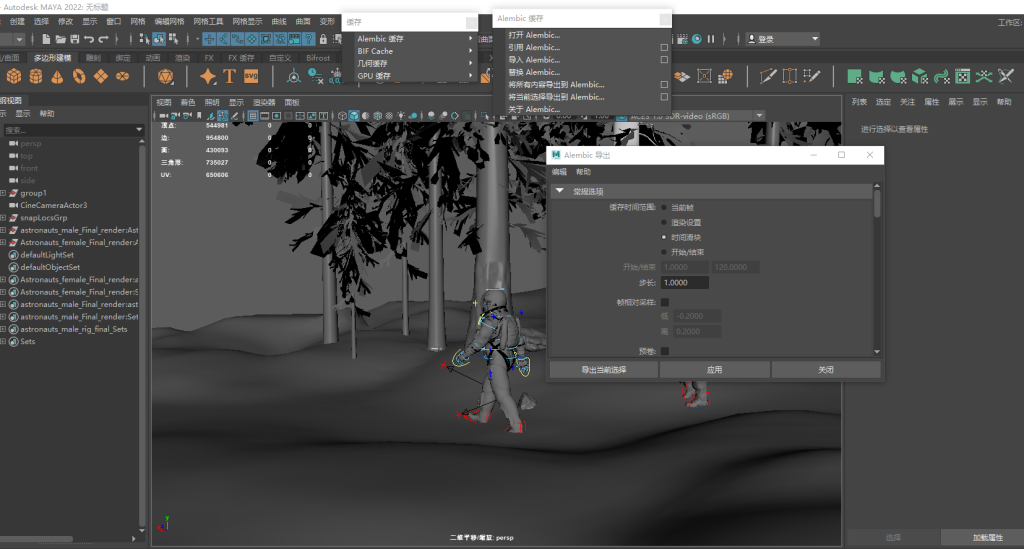
Task: Click the question mark selection mask icon
Action: pyautogui.click(x=309, y=39)
